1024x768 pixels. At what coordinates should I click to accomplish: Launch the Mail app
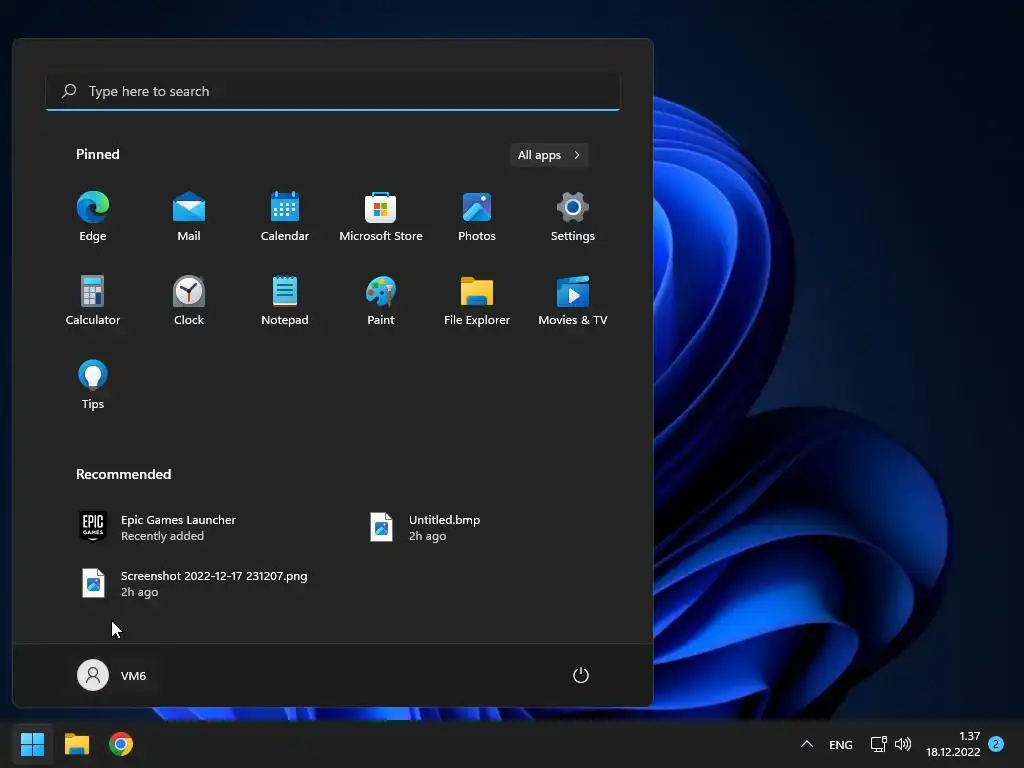189,217
